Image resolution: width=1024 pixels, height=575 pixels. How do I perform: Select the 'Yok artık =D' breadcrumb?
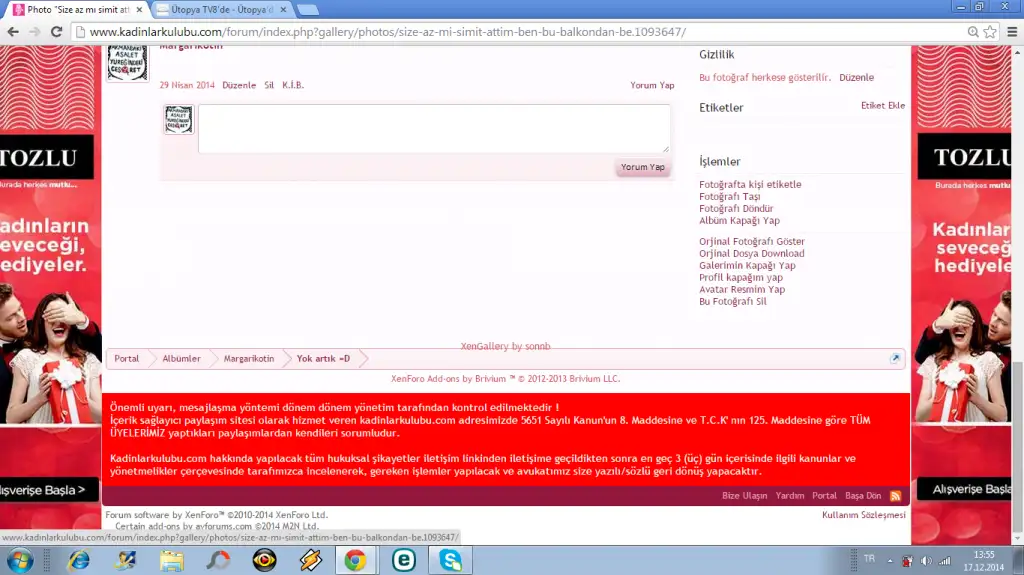pyautogui.click(x=323, y=359)
